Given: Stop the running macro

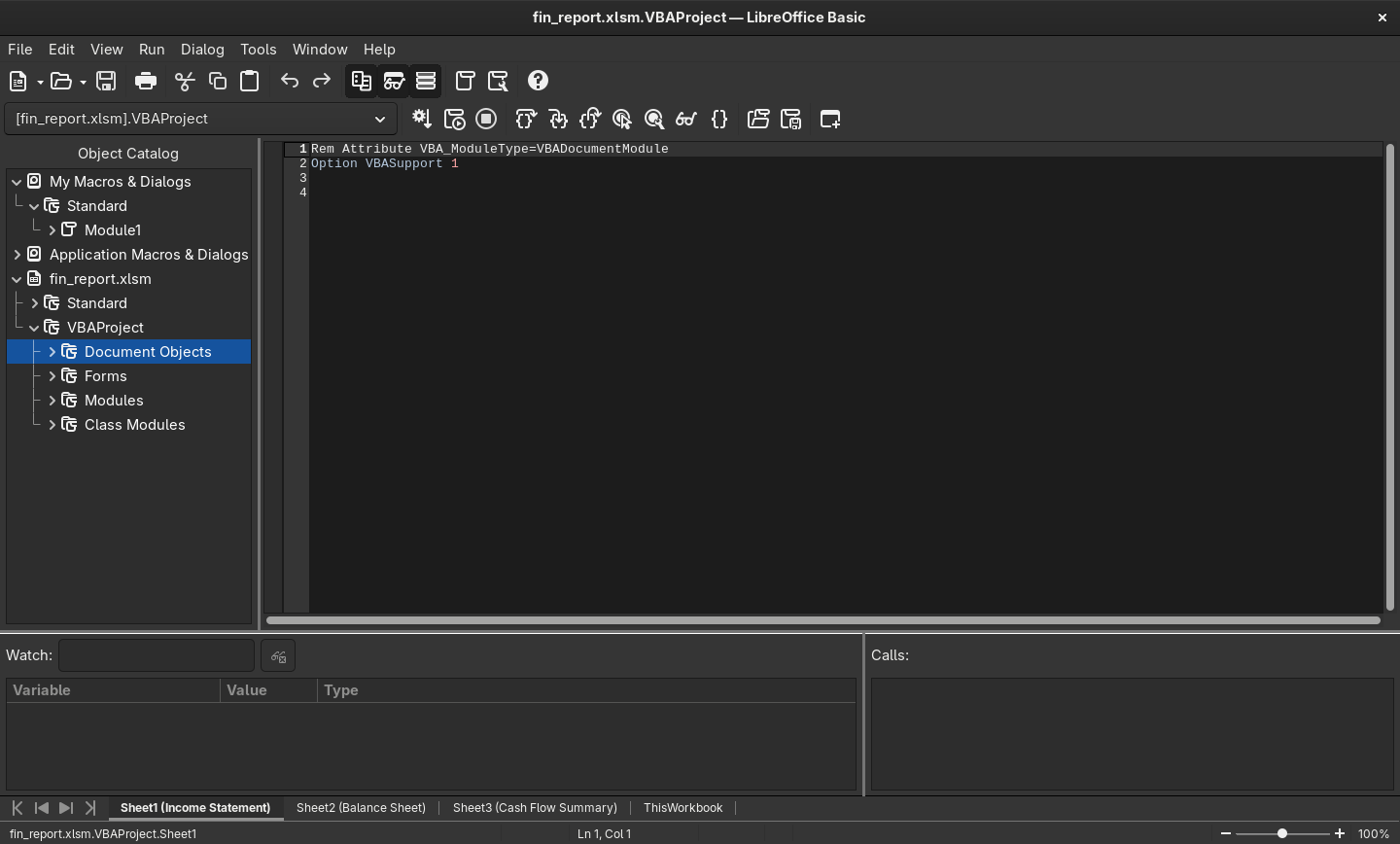Looking at the screenshot, I should pos(486,119).
